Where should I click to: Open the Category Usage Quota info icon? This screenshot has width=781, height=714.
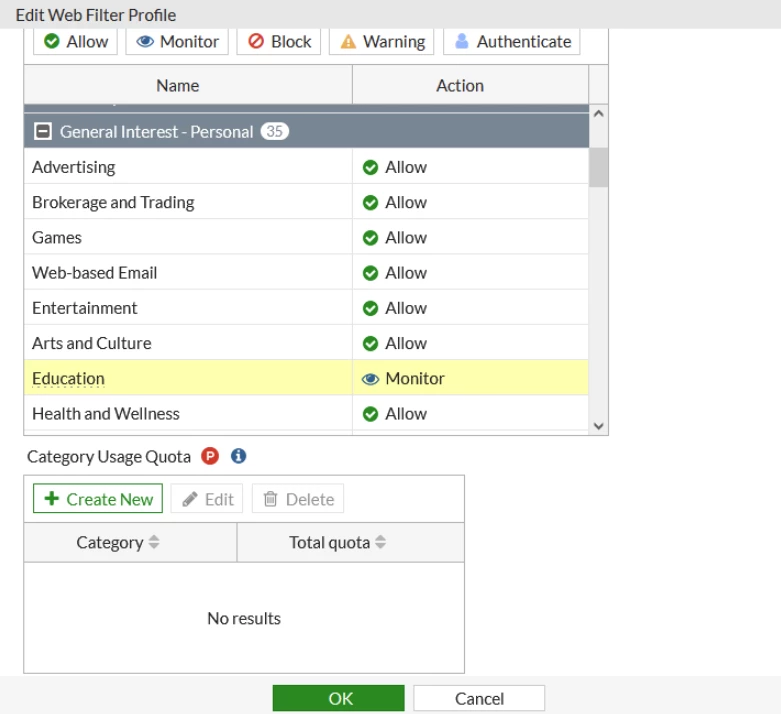pos(239,456)
